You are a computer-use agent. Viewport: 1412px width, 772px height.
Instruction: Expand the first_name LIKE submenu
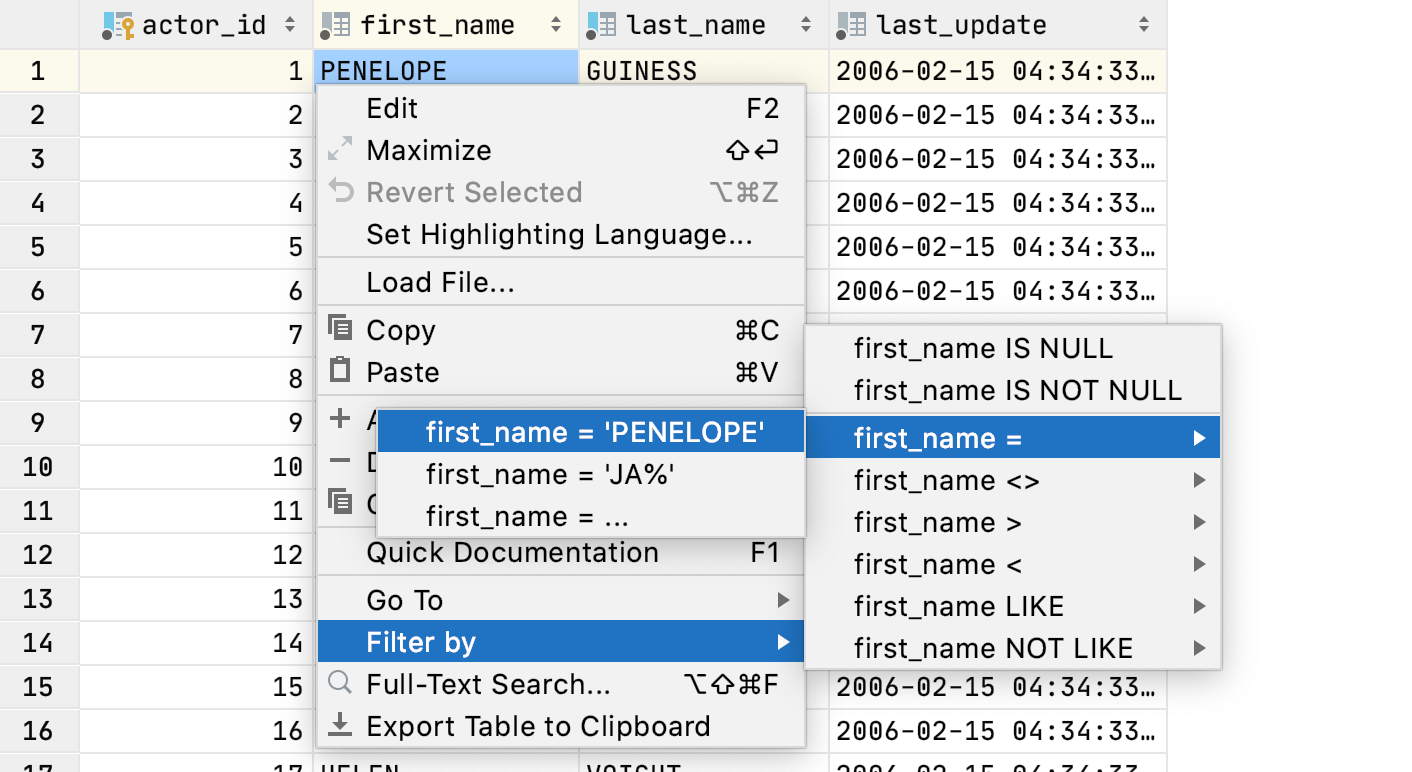(959, 605)
